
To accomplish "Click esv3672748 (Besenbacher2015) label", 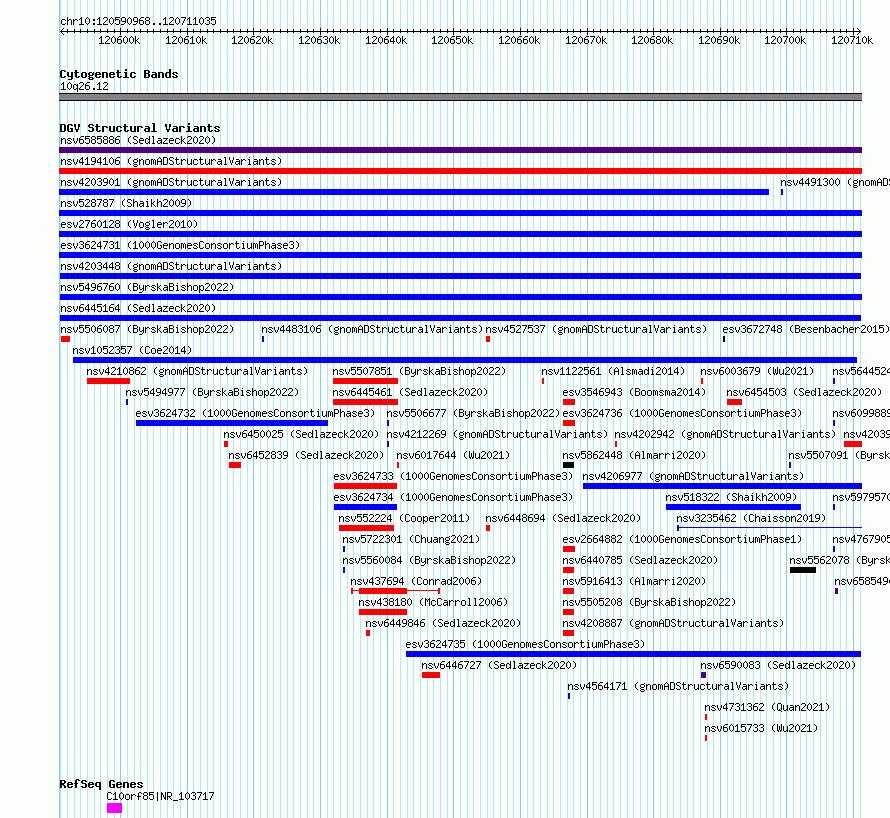I will point(806,329).
